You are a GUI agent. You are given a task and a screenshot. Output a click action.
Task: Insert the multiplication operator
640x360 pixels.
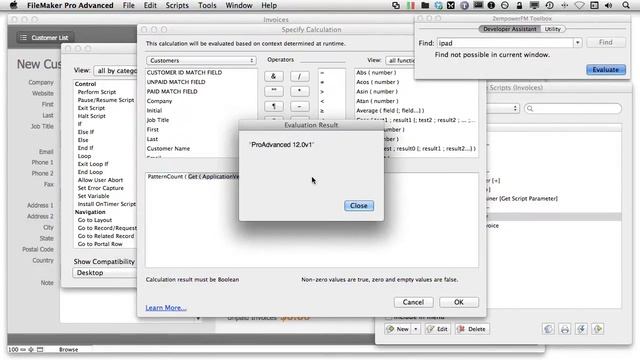299,91
